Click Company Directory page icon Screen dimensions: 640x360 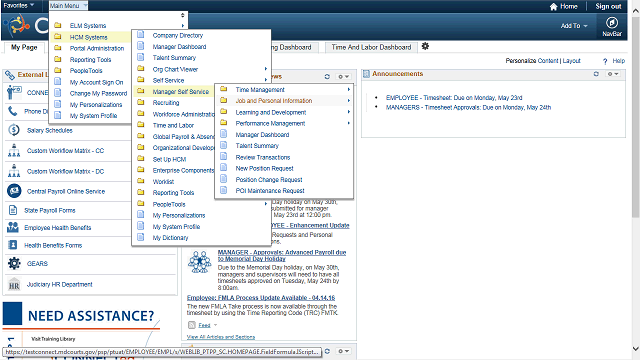141,35
